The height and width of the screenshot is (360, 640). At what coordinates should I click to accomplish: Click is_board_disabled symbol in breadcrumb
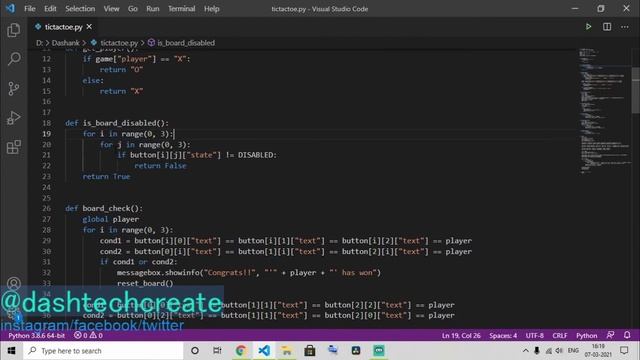(x=186, y=43)
